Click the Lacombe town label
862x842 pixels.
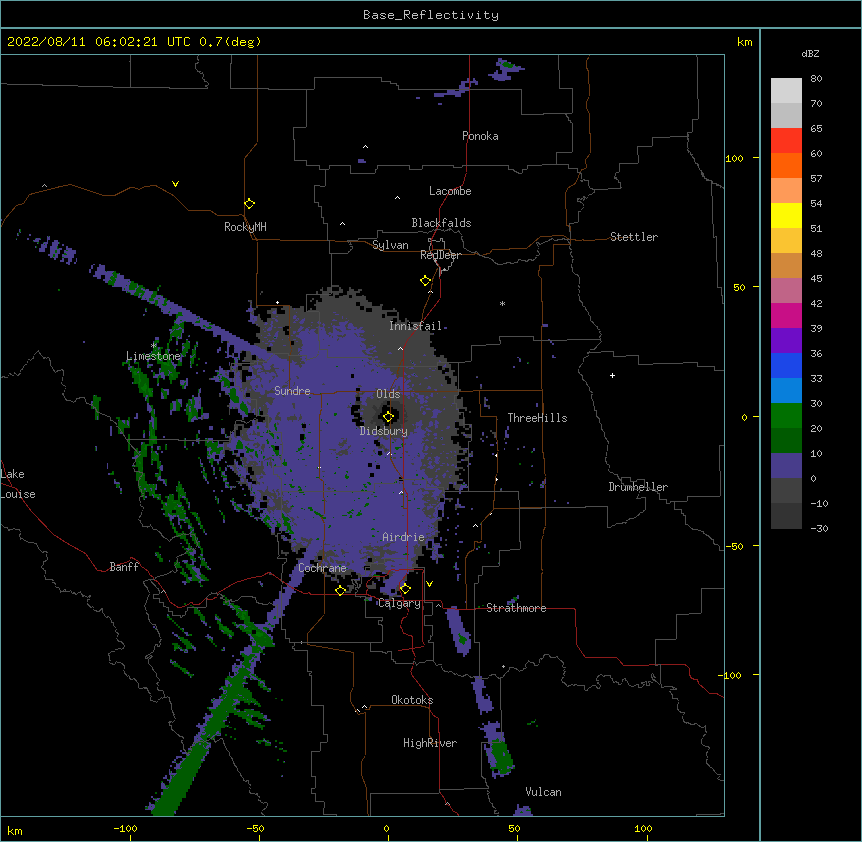coord(450,191)
